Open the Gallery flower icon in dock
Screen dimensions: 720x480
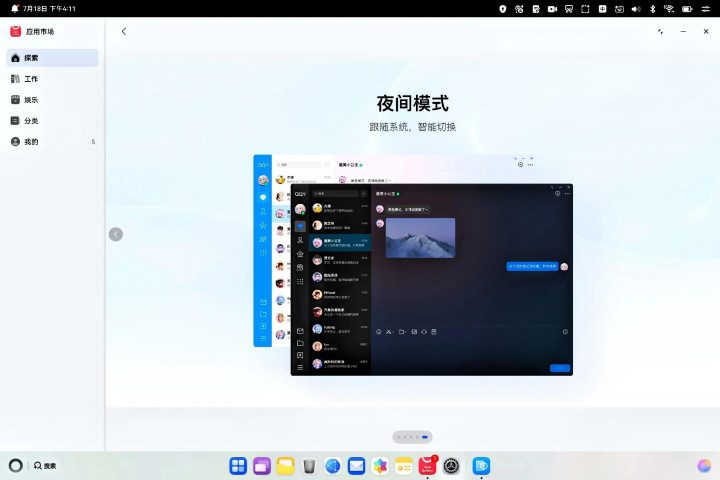tap(380, 466)
